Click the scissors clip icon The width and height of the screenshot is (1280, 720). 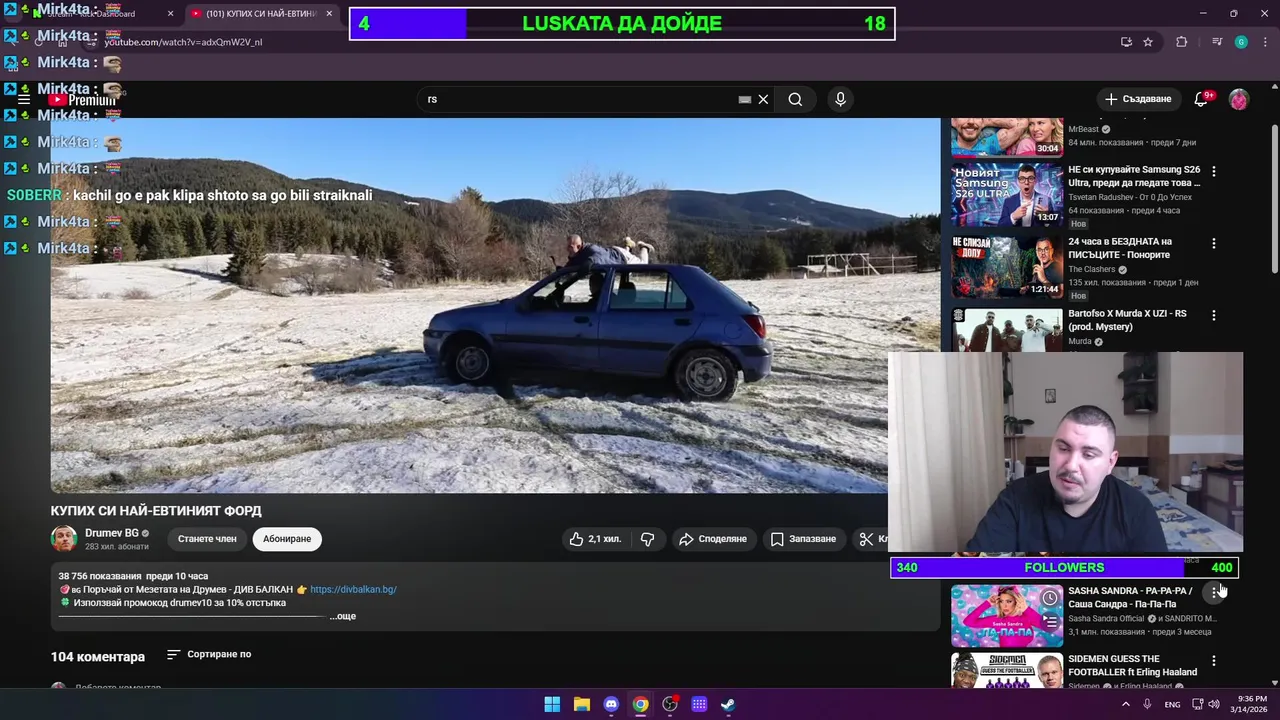(867, 539)
